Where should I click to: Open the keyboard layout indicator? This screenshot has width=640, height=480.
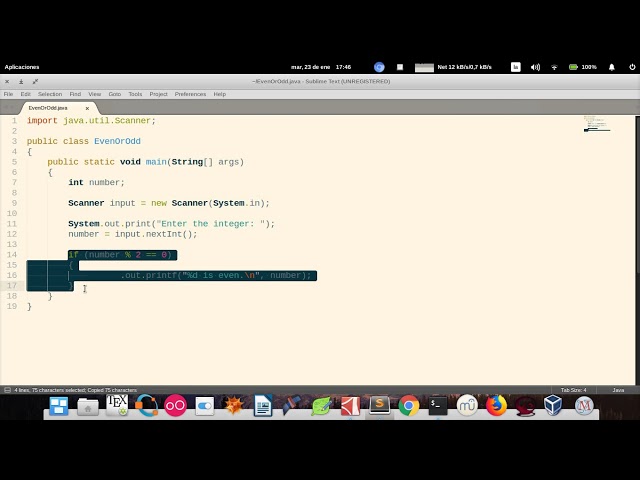[516, 67]
